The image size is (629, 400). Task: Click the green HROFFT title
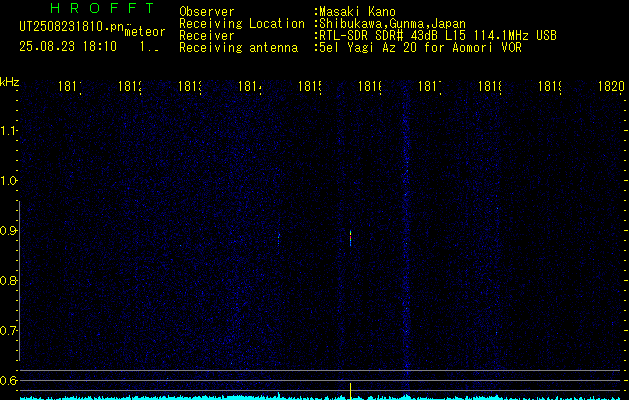tap(102, 8)
